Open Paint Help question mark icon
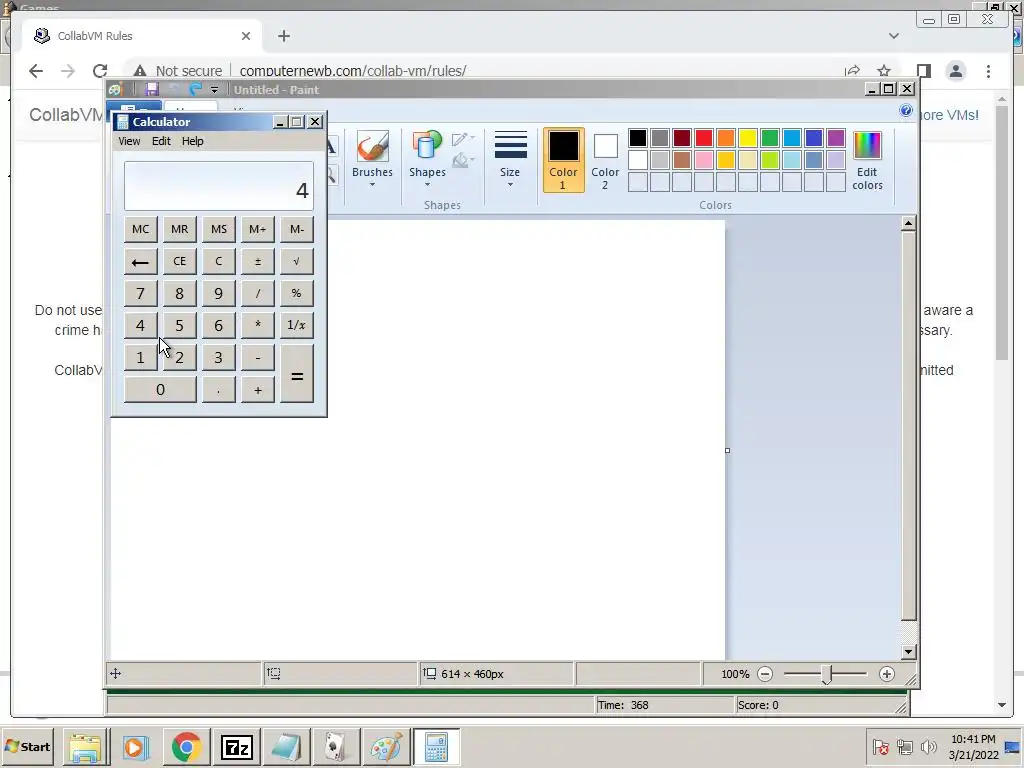This screenshot has height=768, width=1024. [906, 110]
